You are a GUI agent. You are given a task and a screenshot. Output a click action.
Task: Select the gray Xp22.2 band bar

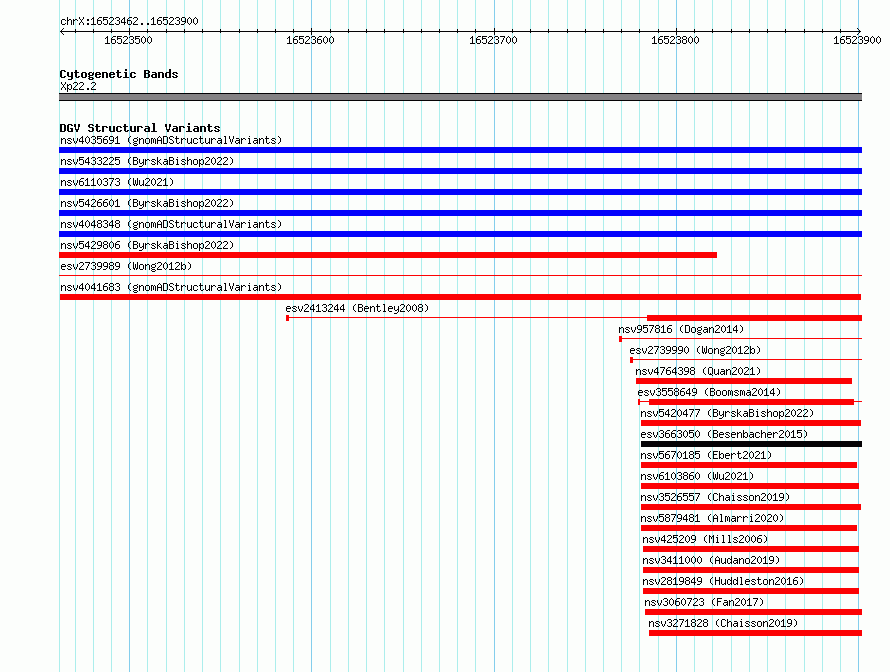[460, 97]
